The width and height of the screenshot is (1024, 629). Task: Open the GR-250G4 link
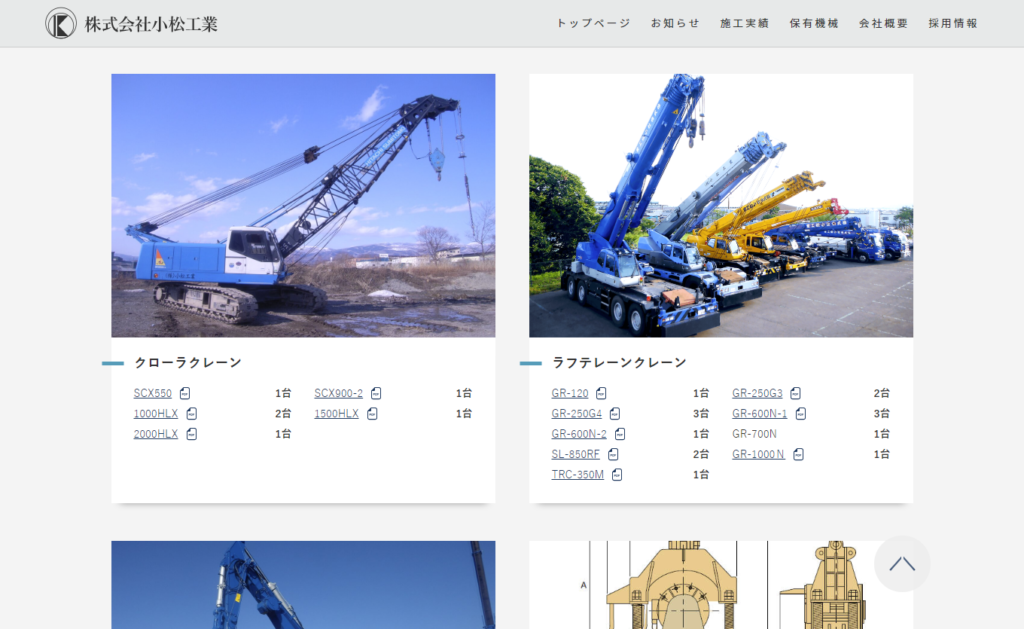(x=577, y=413)
